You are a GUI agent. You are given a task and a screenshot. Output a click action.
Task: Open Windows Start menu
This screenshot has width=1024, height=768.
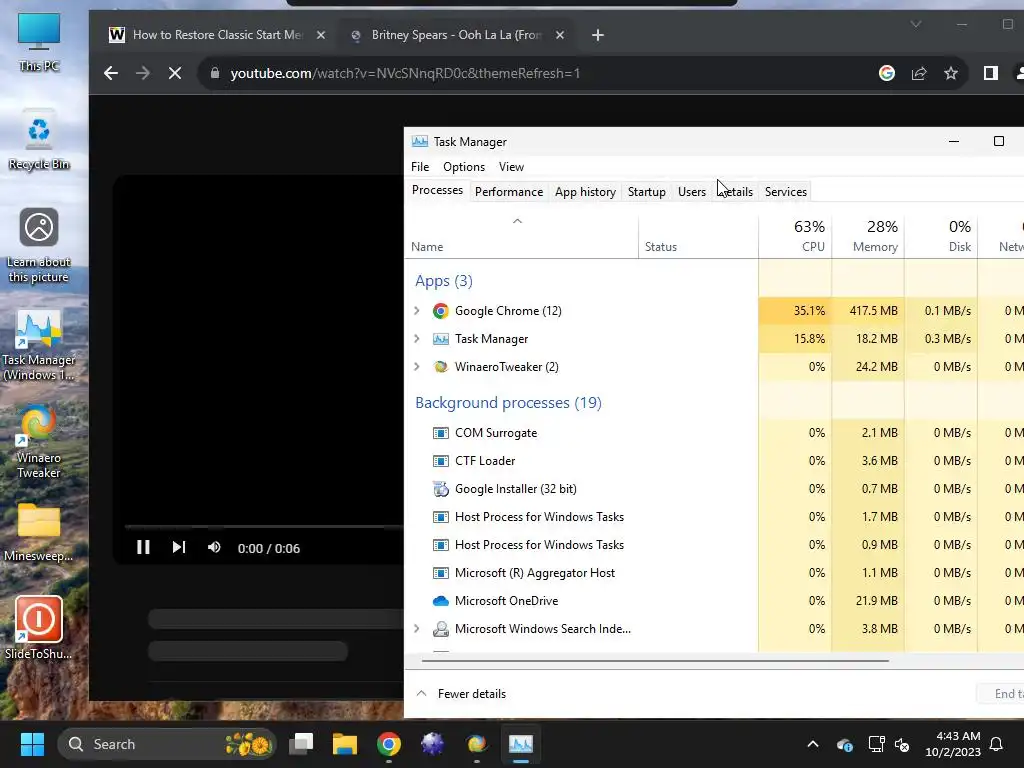pyautogui.click(x=32, y=744)
